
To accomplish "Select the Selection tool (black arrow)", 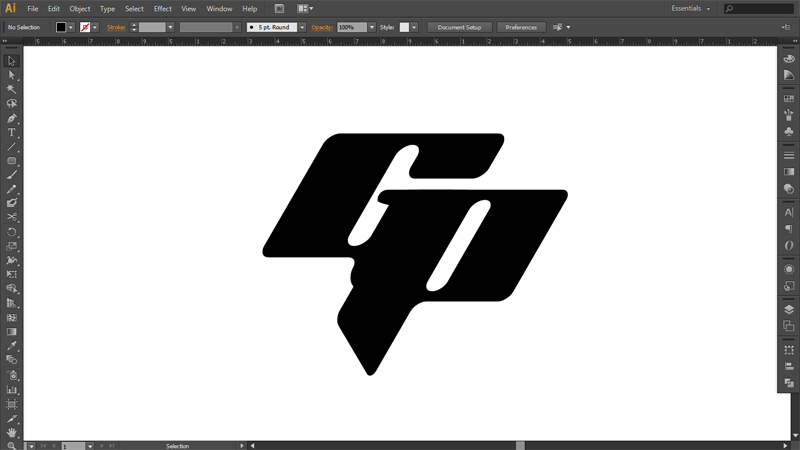I will point(12,61).
